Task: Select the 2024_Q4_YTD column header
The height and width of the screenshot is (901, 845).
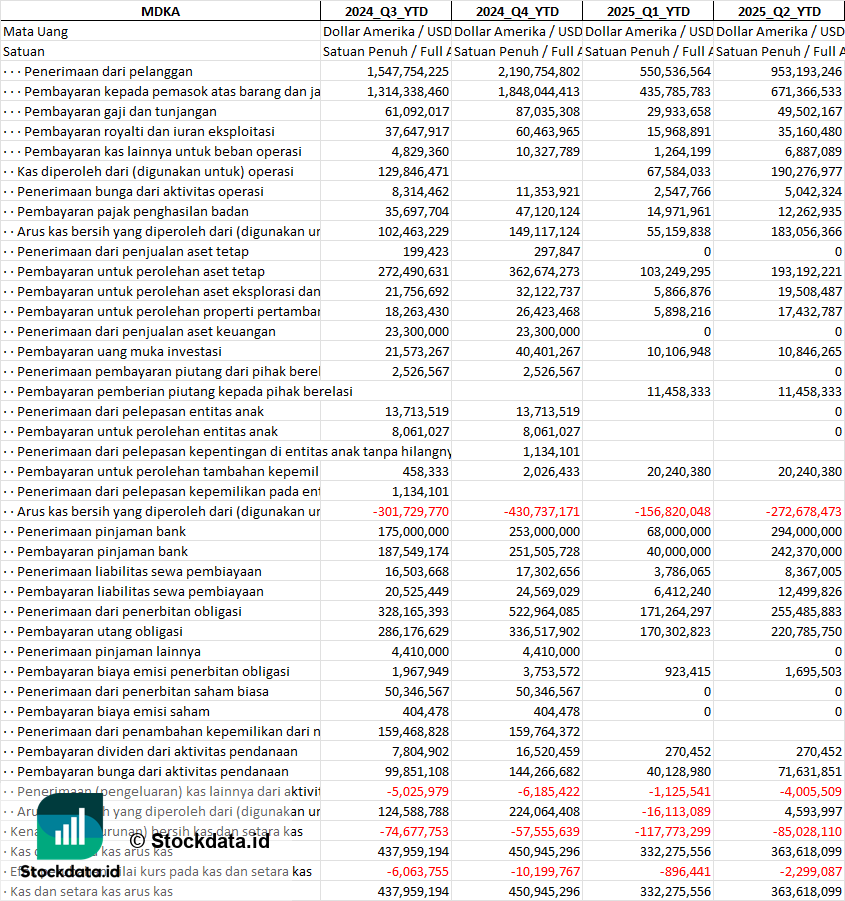Action: click(x=517, y=11)
